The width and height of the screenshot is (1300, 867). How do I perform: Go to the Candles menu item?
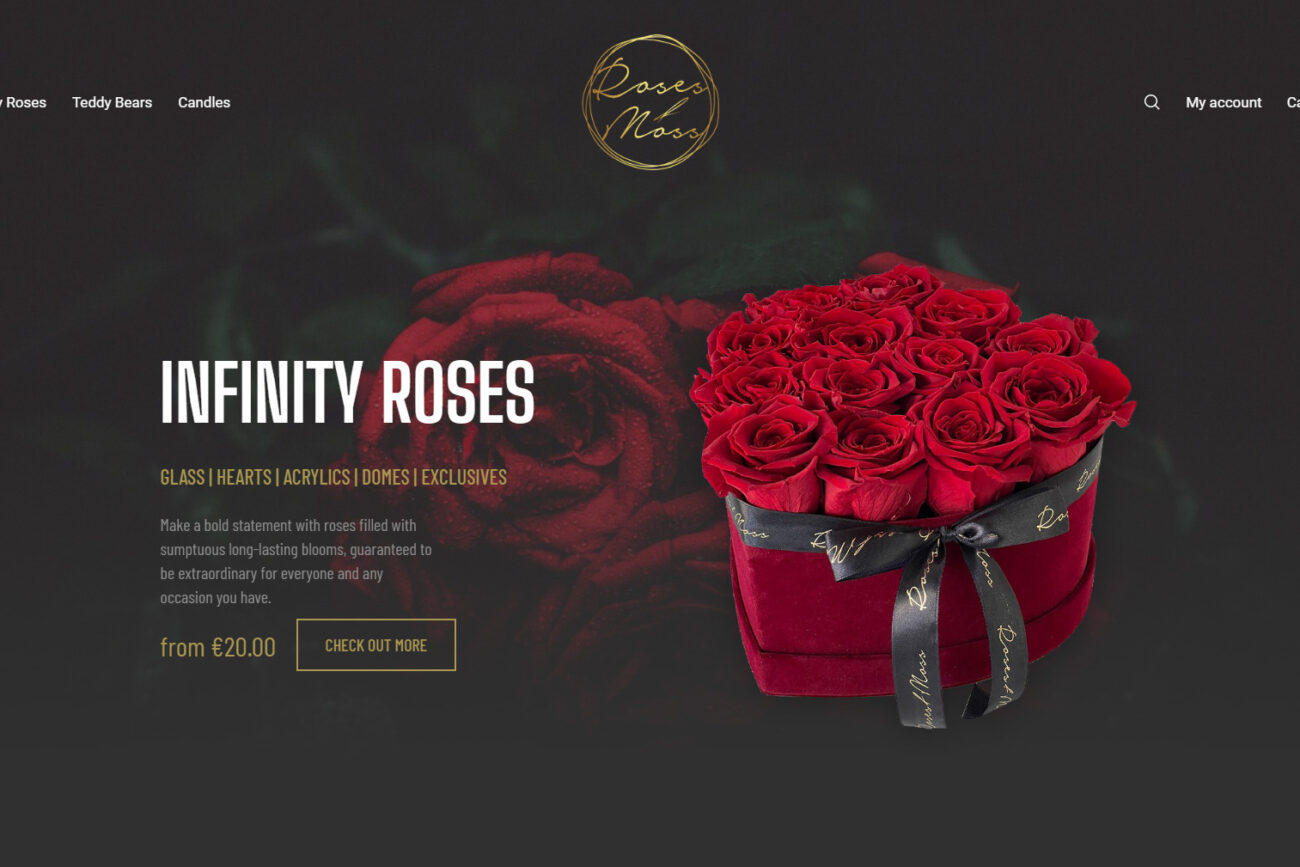[204, 102]
